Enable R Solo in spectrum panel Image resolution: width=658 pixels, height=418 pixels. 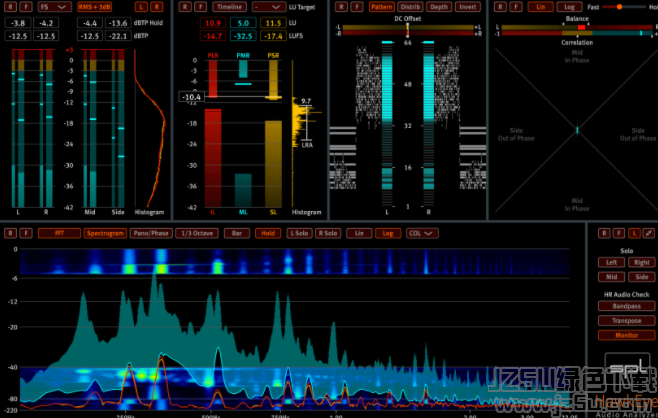click(x=328, y=233)
